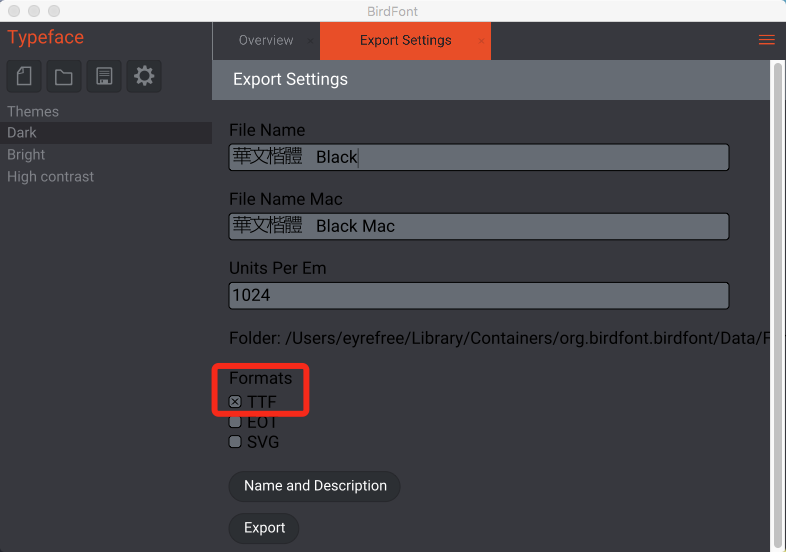Choose the Bright theme
Viewport: 786px width, 552px height.
point(26,155)
